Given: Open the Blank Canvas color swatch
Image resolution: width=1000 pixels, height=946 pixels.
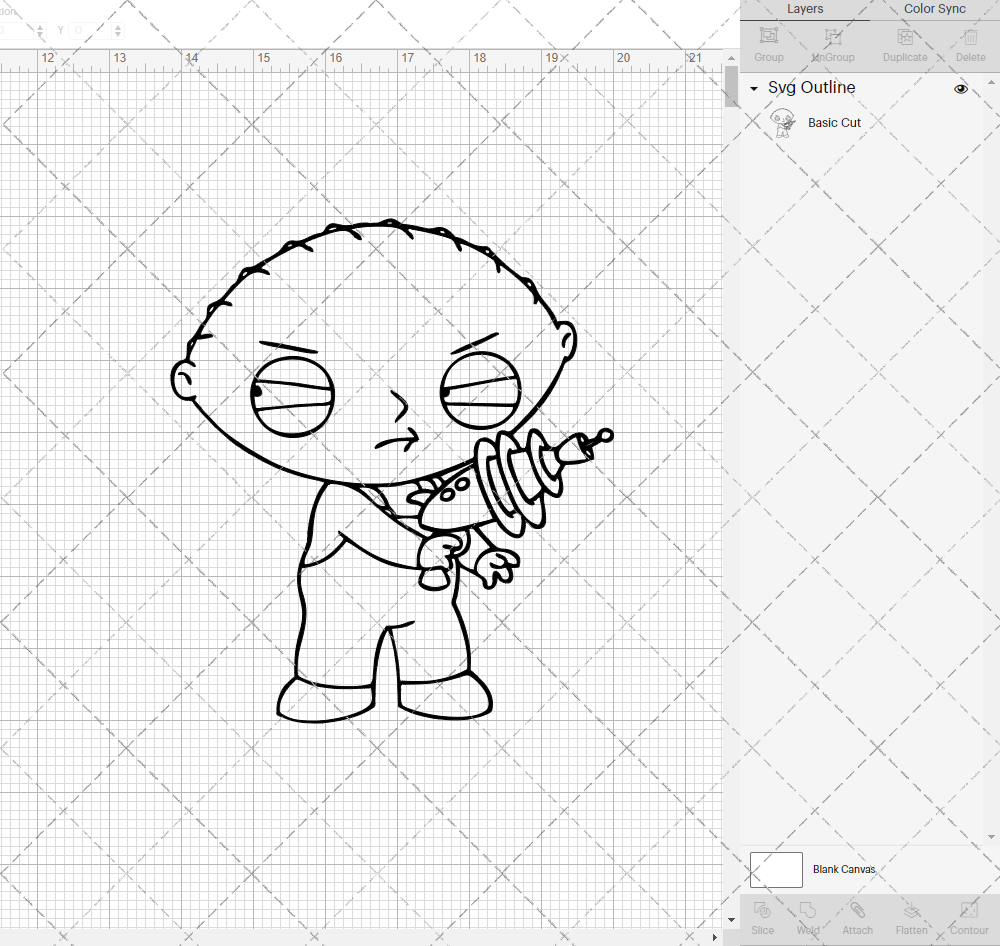Looking at the screenshot, I should (x=776, y=869).
